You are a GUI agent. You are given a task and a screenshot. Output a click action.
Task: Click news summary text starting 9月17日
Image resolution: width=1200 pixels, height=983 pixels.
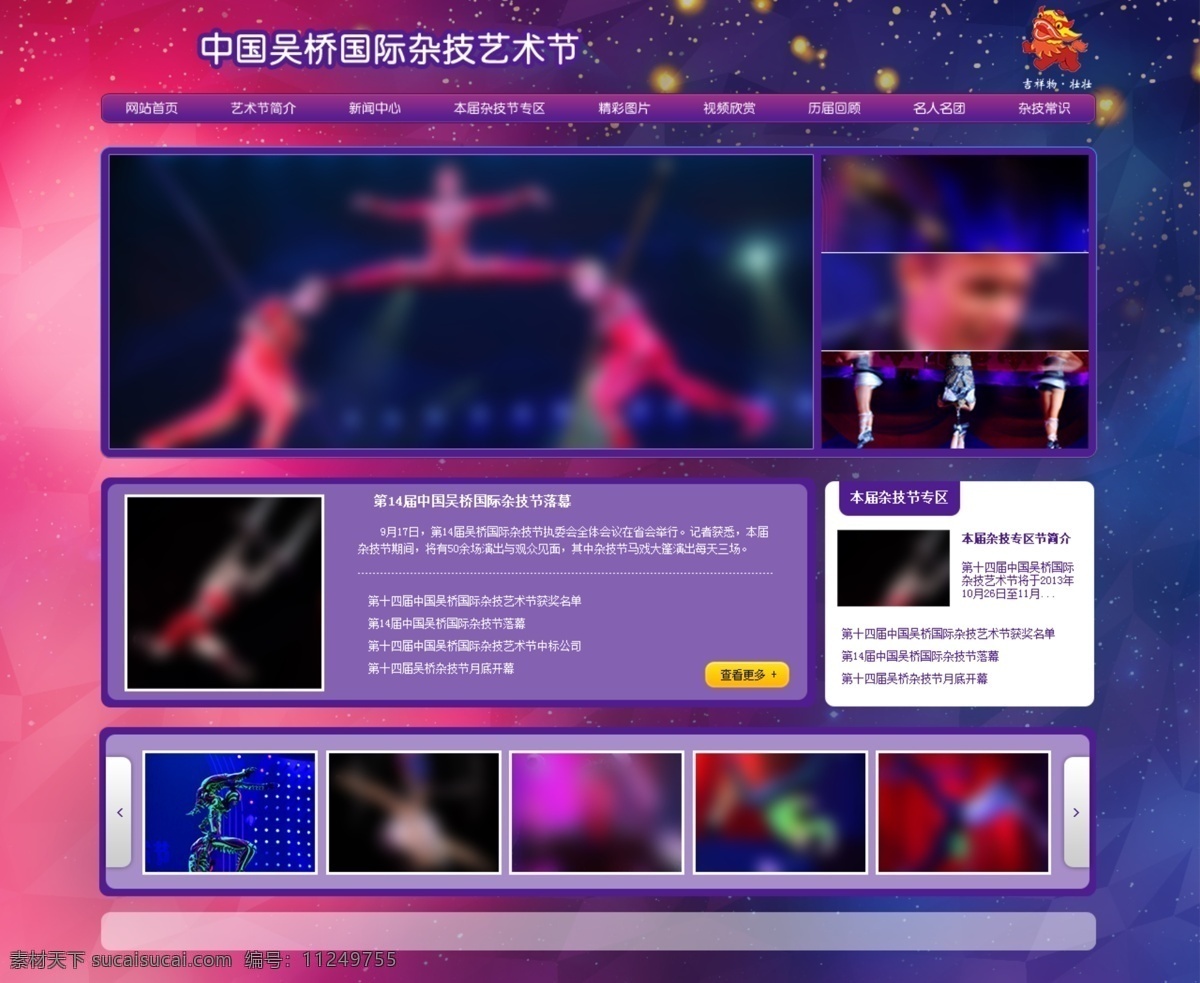click(x=564, y=540)
